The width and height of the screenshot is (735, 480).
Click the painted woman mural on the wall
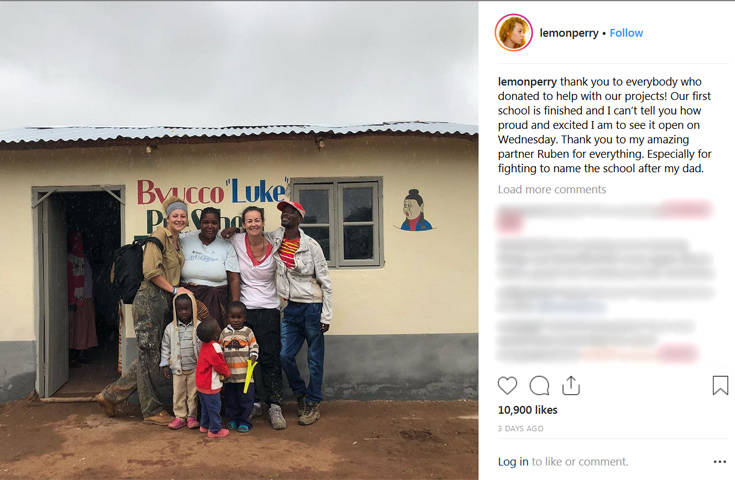click(x=415, y=210)
